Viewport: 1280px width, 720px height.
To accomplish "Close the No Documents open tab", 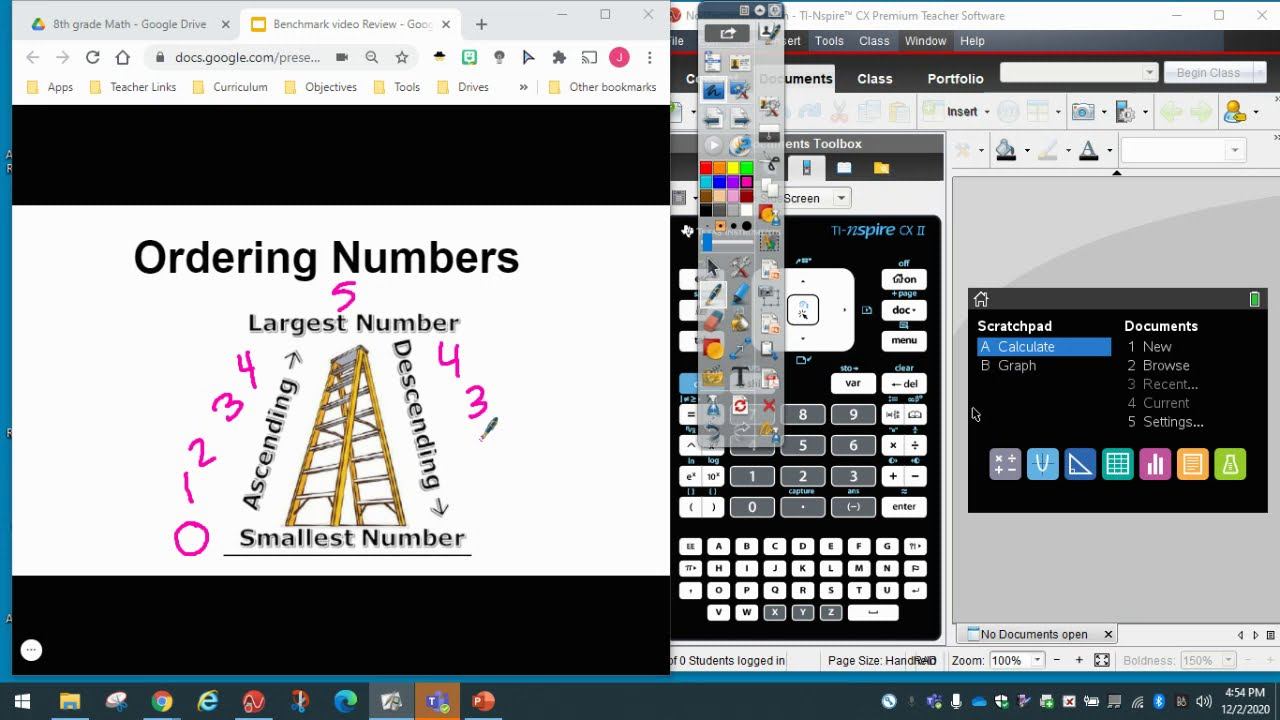I will point(1108,634).
